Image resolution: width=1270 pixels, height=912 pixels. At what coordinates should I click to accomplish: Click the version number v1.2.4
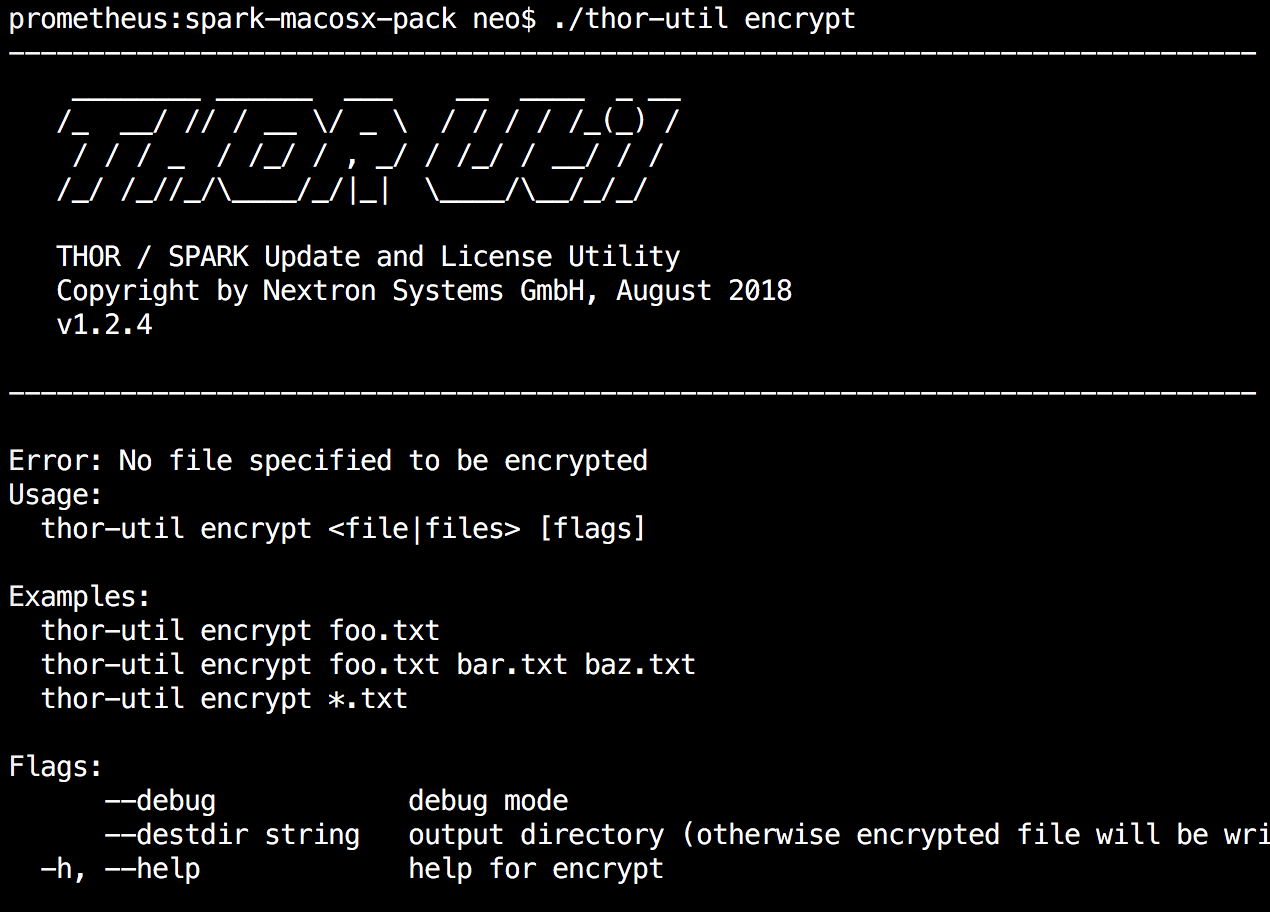[x=104, y=325]
